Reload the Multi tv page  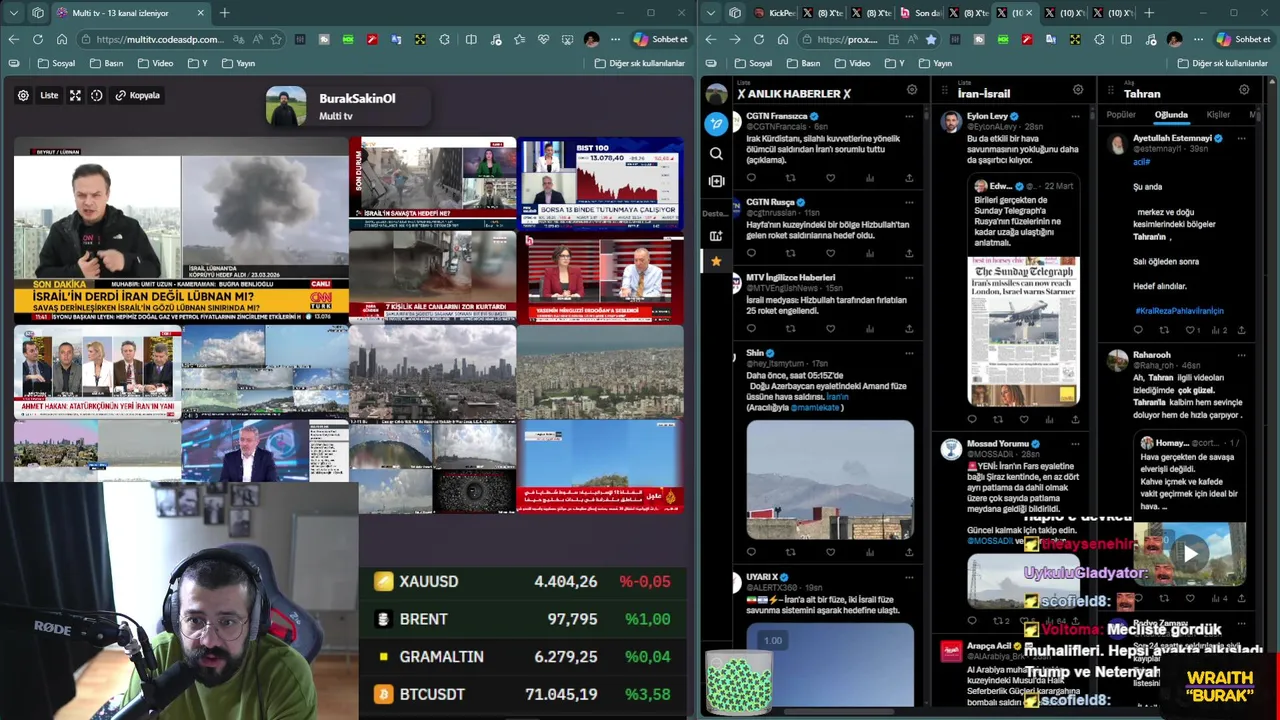point(38,39)
